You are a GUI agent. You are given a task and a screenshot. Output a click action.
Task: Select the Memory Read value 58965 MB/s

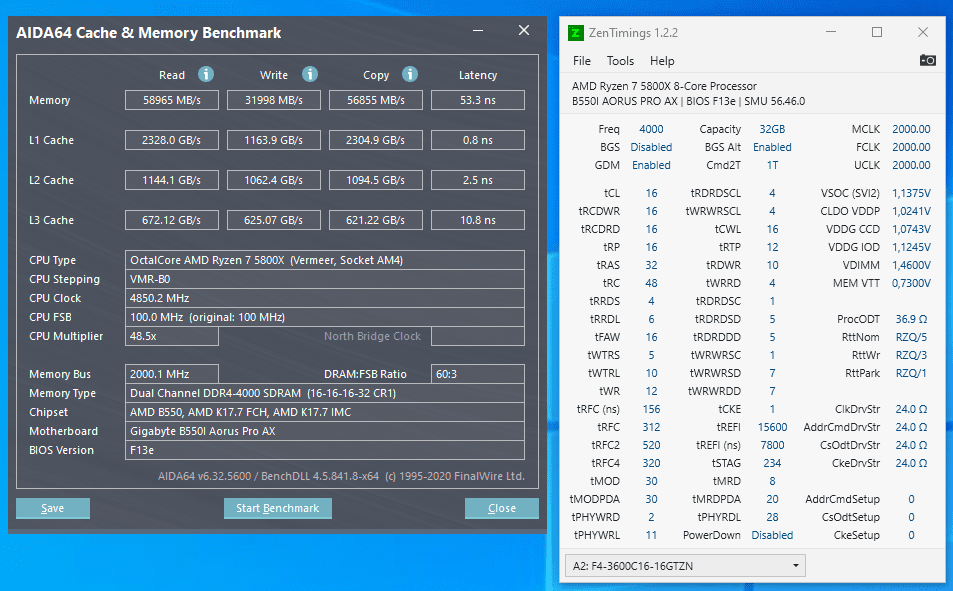(x=172, y=100)
